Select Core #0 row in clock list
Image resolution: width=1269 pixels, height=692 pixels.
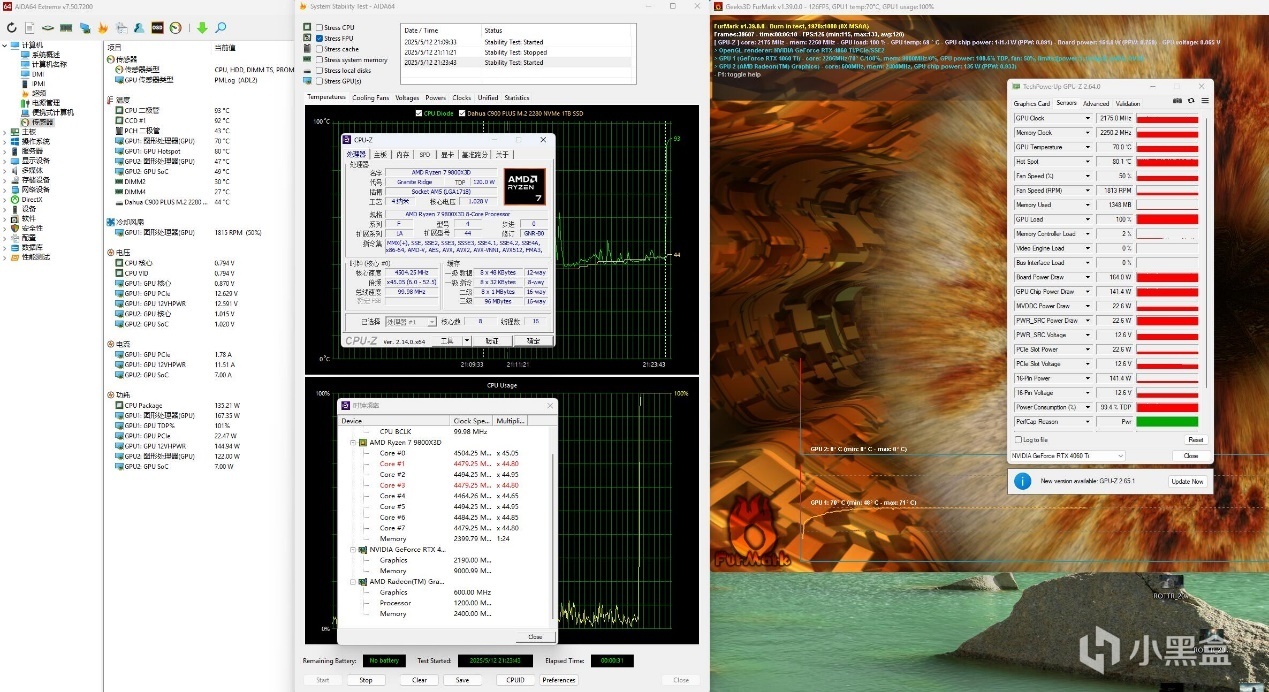tap(392, 453)
